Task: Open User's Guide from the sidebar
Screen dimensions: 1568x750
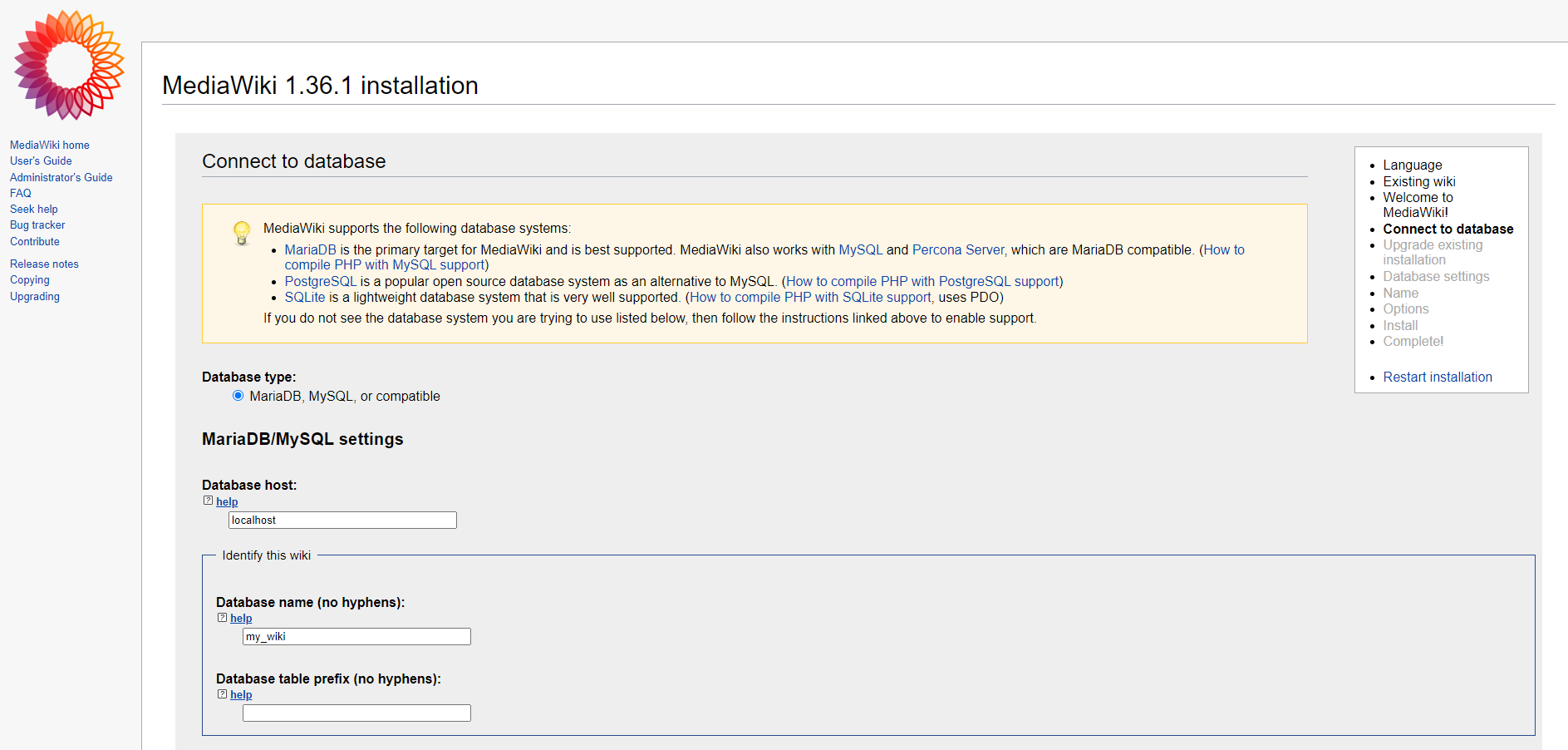Action: pos(41,160)
